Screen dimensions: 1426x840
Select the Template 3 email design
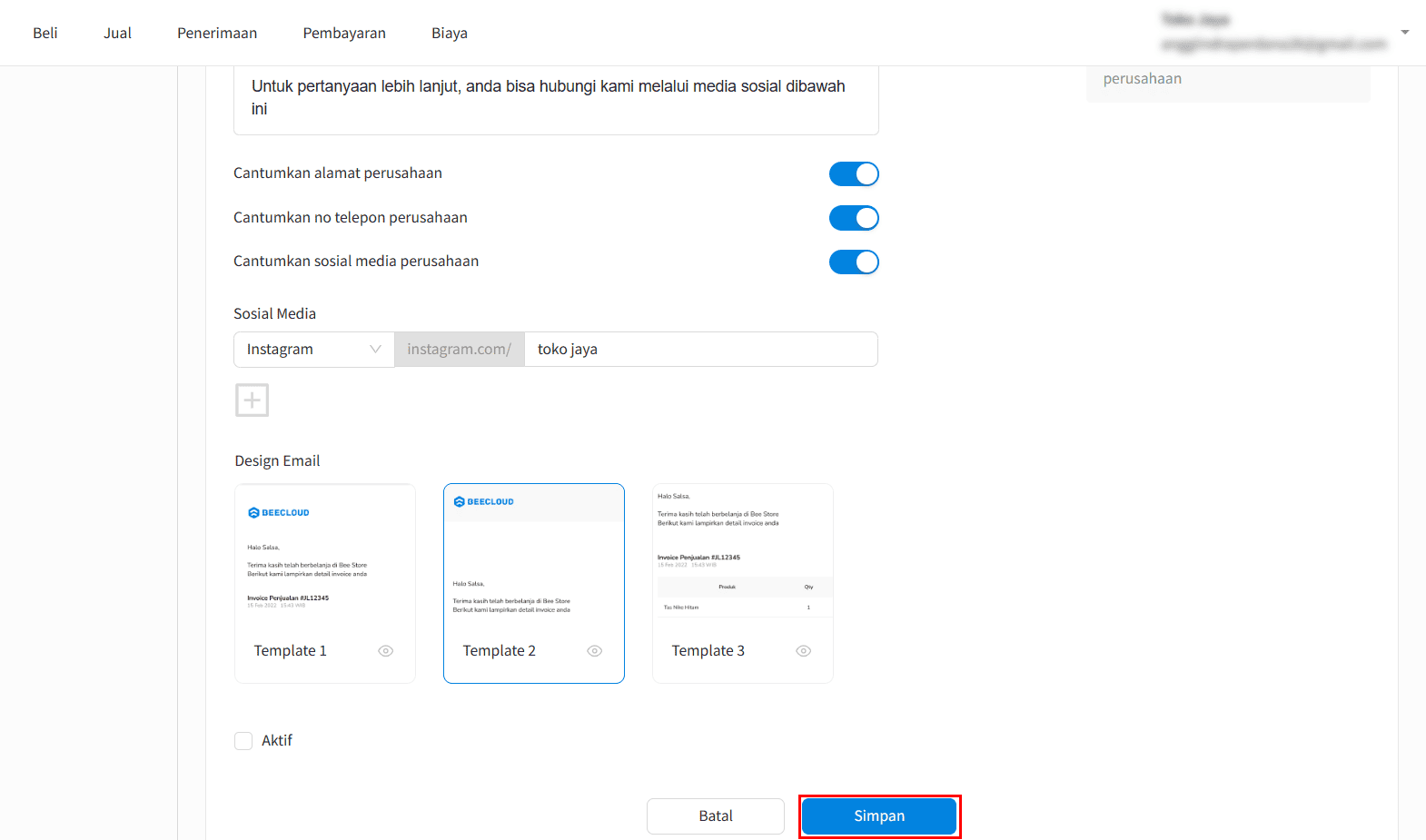pyautogui.click(x=743, y=583)
